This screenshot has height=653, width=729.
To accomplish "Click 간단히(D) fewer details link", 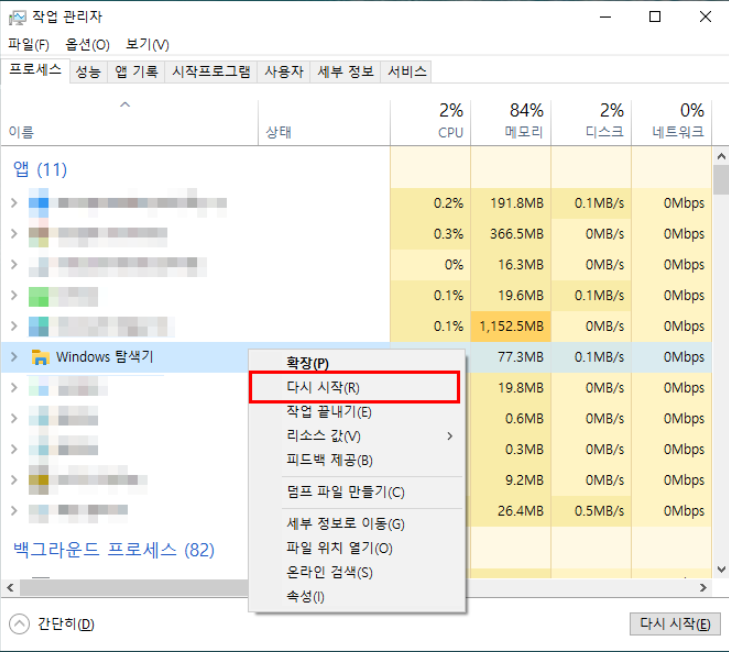I will pos(66,624).
